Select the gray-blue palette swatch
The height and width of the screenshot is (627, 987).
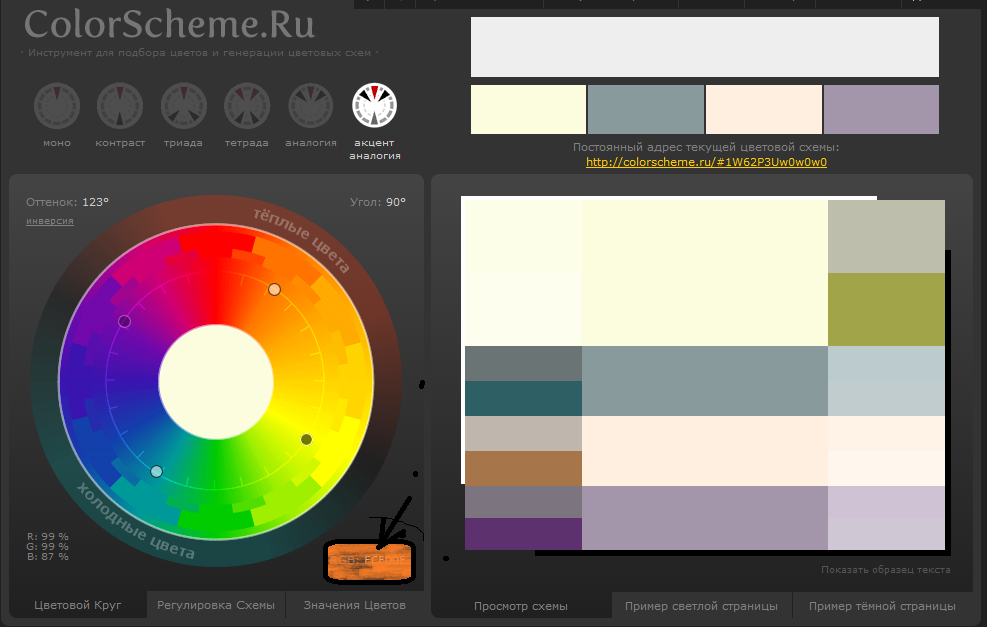(646, 110)
